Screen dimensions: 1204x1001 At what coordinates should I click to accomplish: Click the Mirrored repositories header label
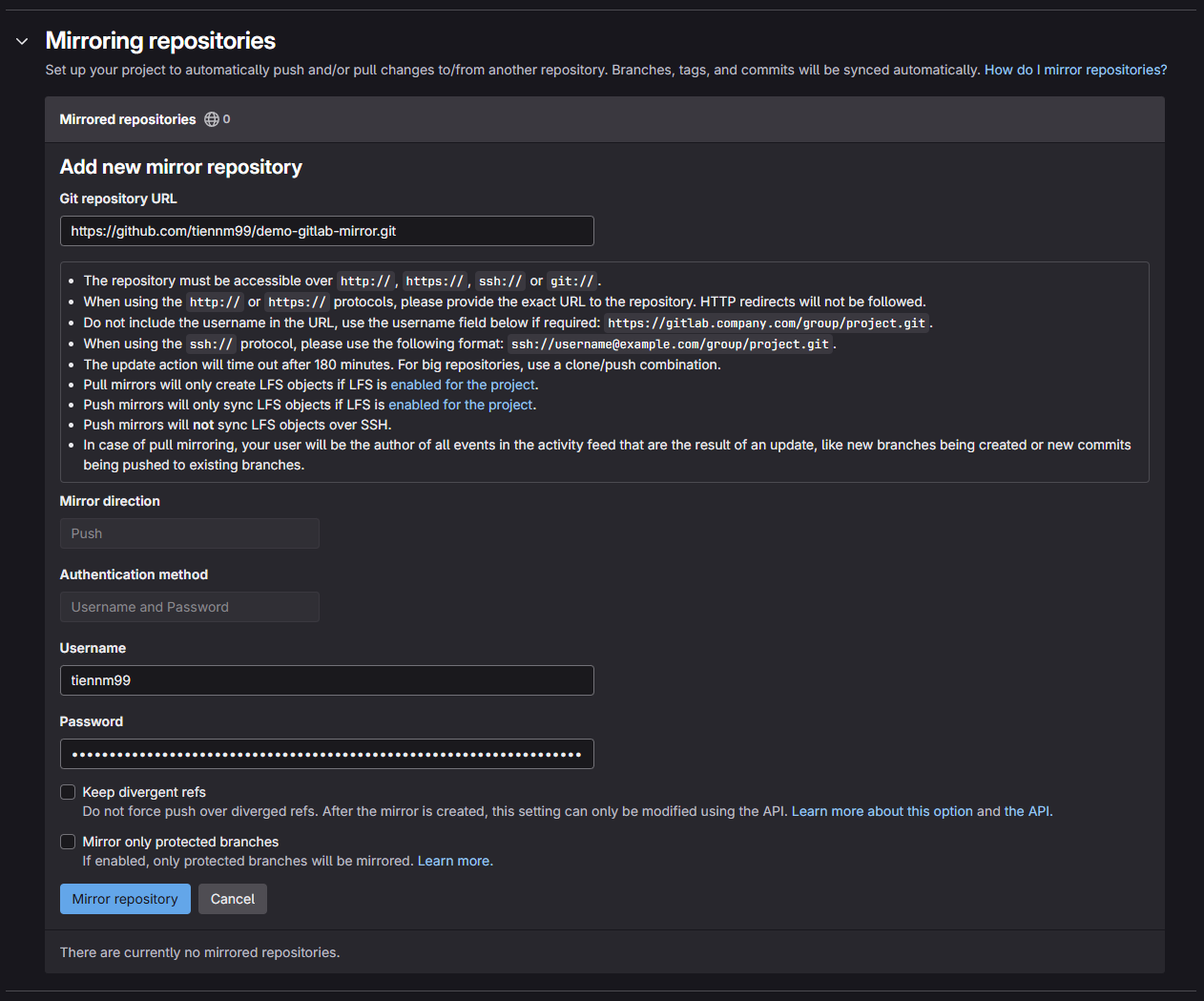128,119
